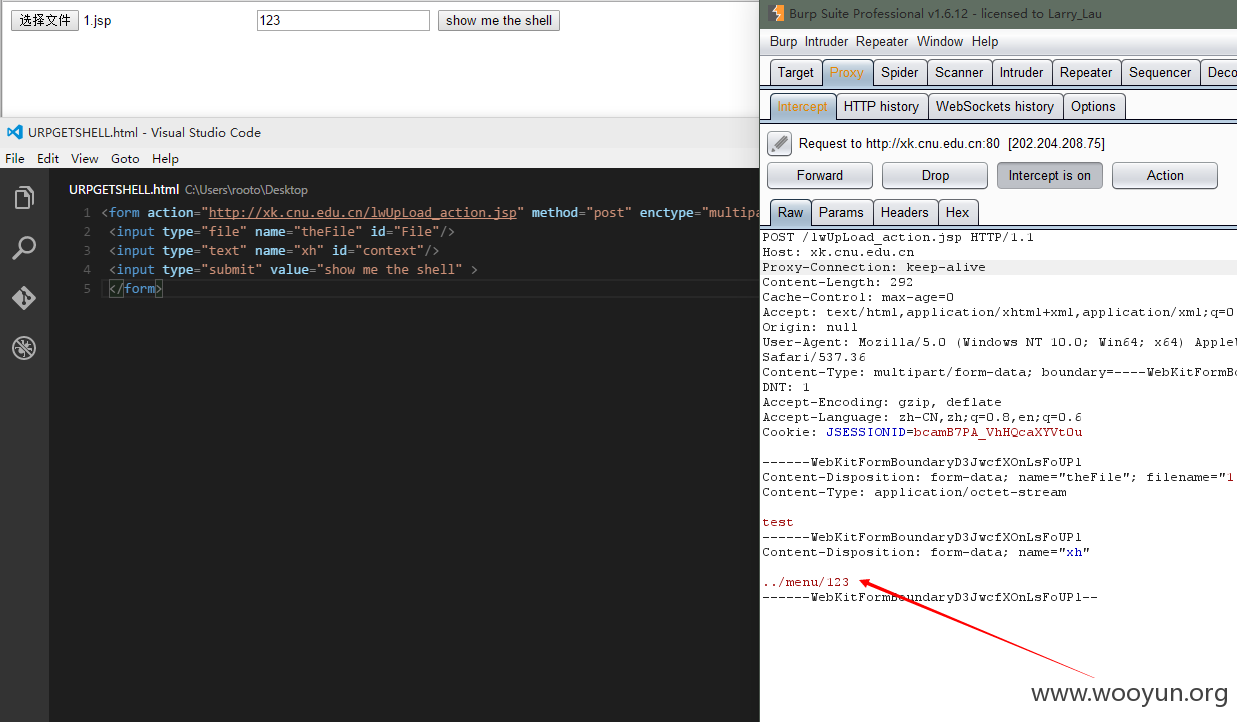Viewport: 1237px width, 722px height.
Task: Click the choose file button in browser form
Action: pyautogui.click(x=45, y=20)
